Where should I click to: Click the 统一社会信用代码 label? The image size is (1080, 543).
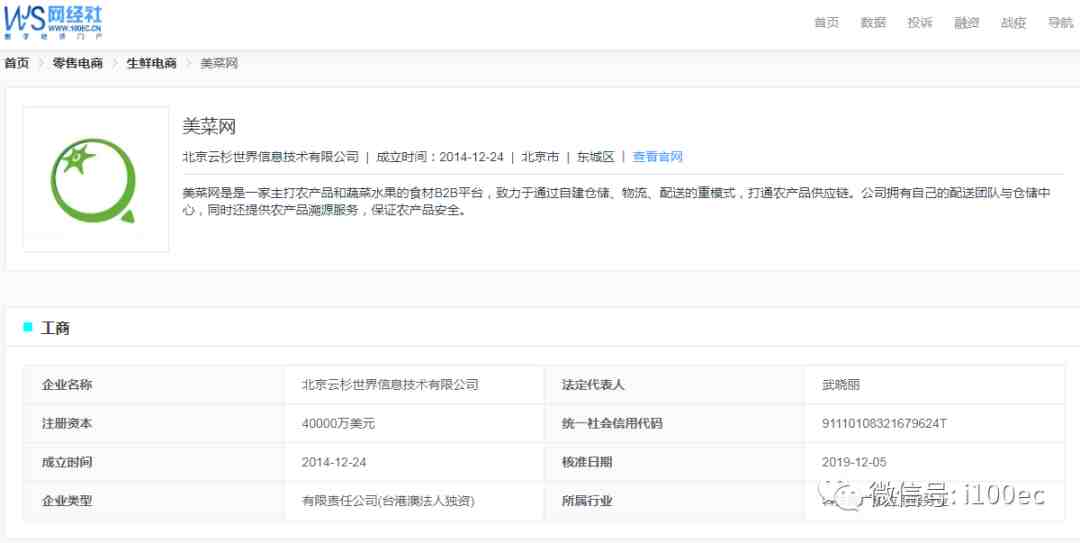[612, 423]
